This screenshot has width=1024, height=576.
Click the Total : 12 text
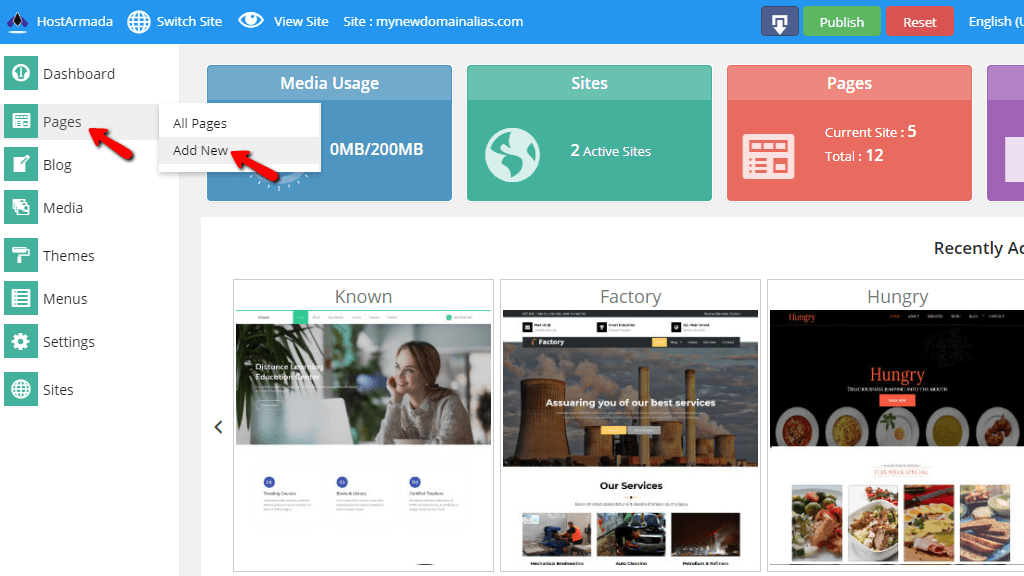[854, 155]
